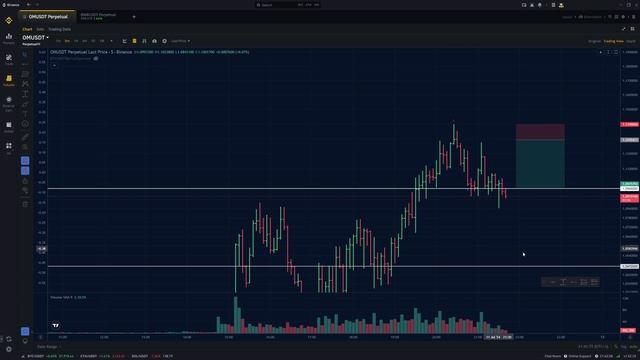Screen dimensions: 640x360
Task: Click the refresh icon at bottom-left sidebar
Action: (x=9, y=339)
